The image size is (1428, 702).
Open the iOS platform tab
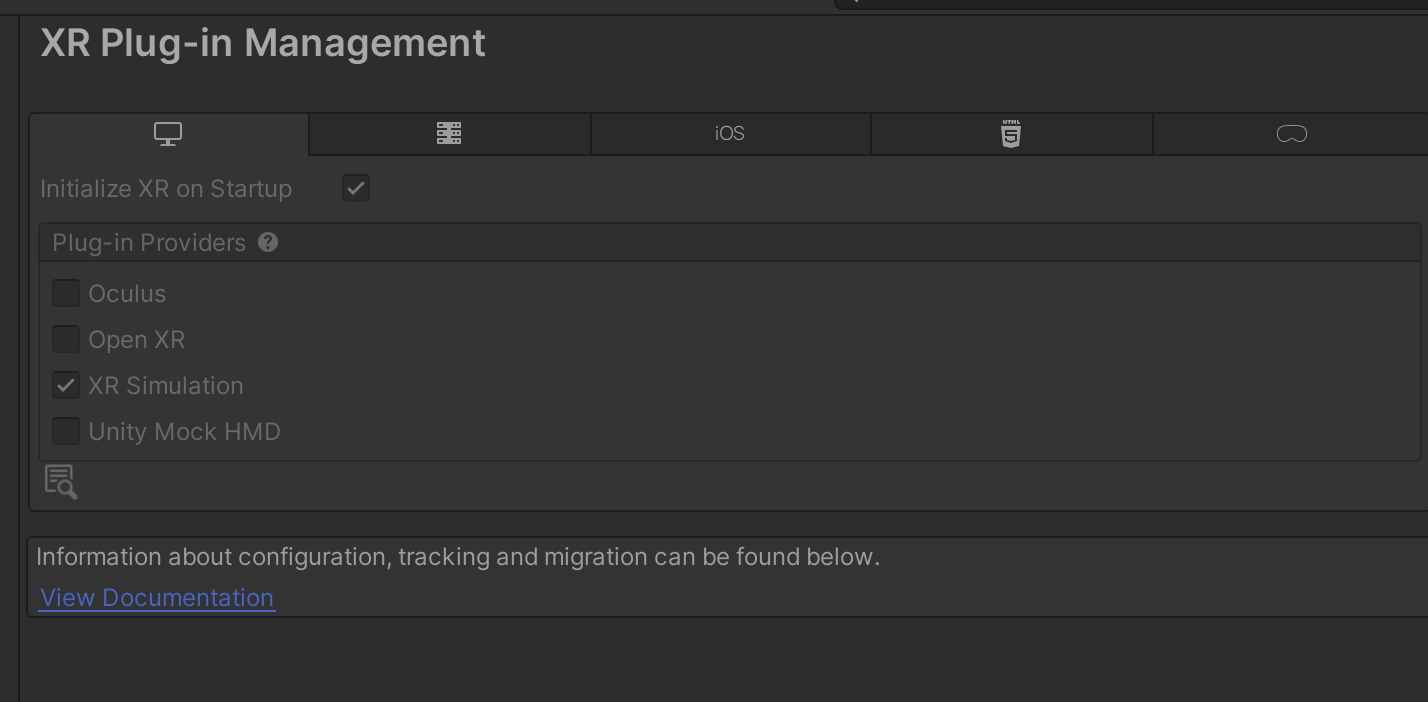point(731,134)
